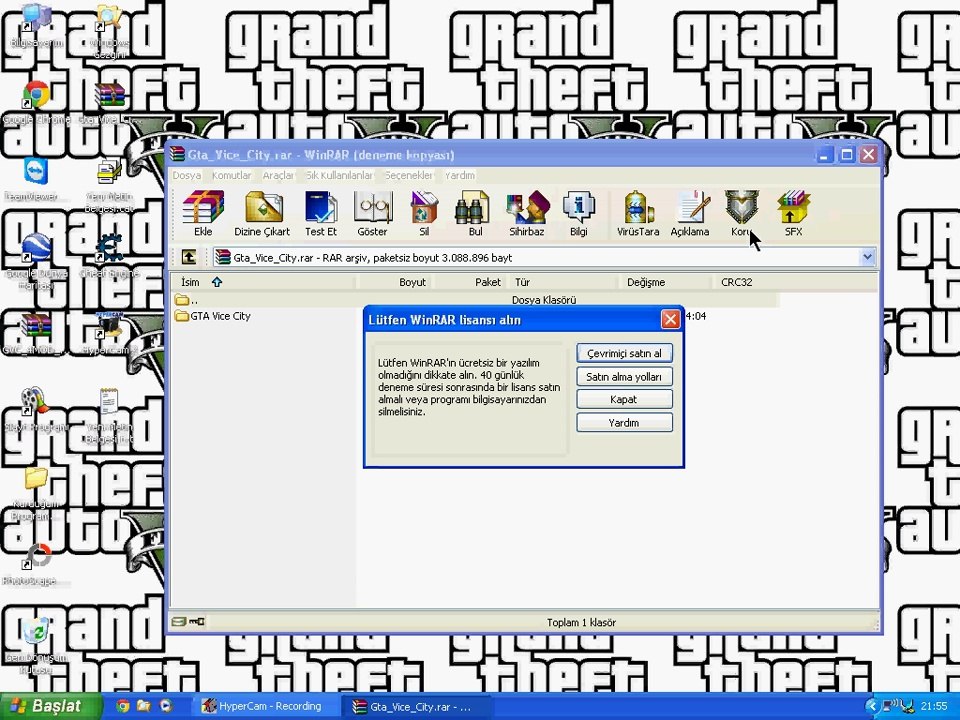The image size is (960, 720).
Task: Expand hidden system tray icons arrow
Action: click(x=871, y=707)
